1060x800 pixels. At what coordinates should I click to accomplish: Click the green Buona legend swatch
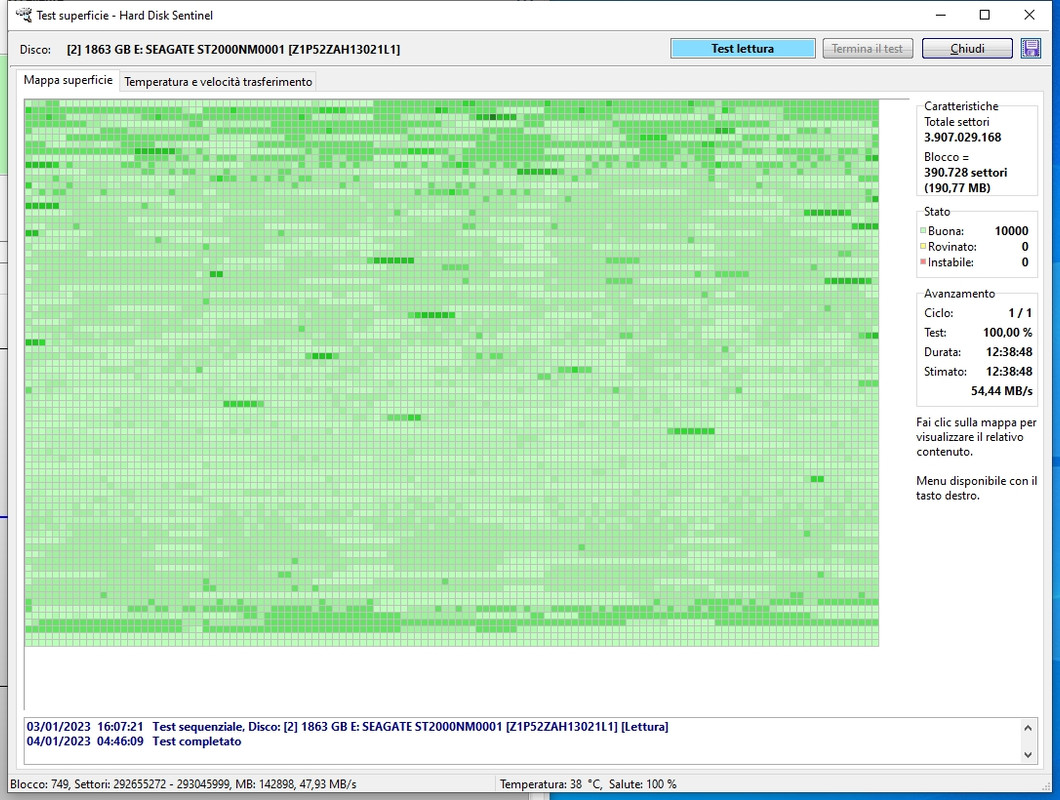[x=923, y=231]
